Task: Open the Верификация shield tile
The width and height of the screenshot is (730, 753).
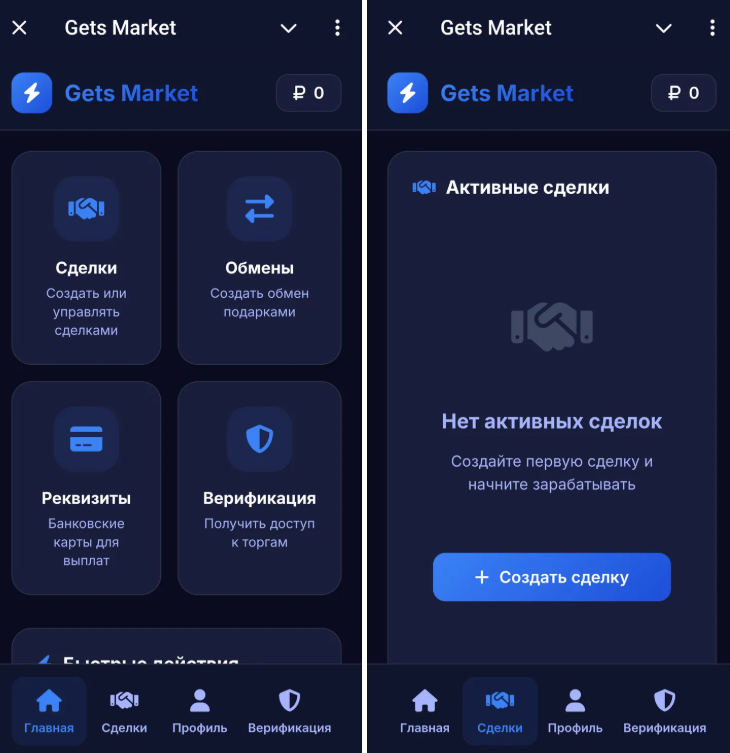Action: 259,488
